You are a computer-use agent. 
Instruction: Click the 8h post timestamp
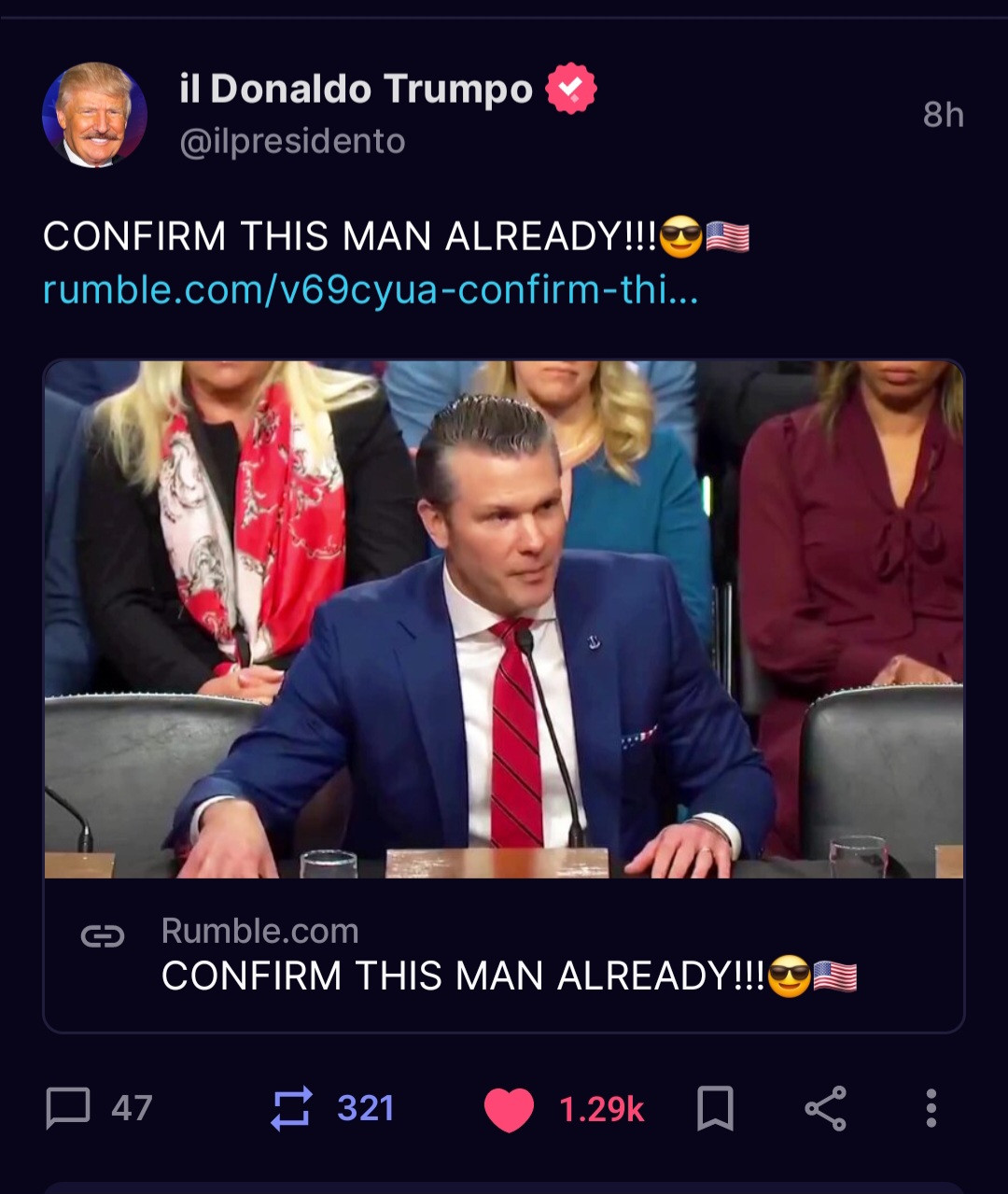[943, 115]
